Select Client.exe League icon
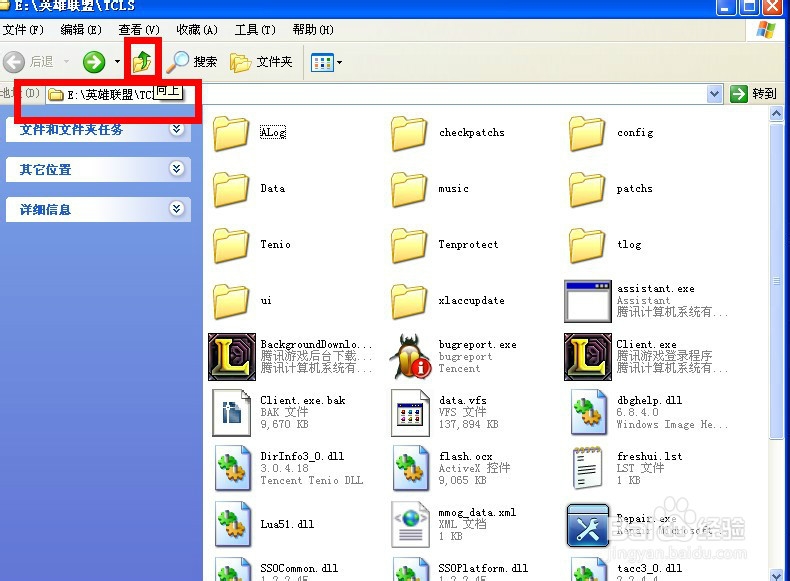 pos(588,357)
